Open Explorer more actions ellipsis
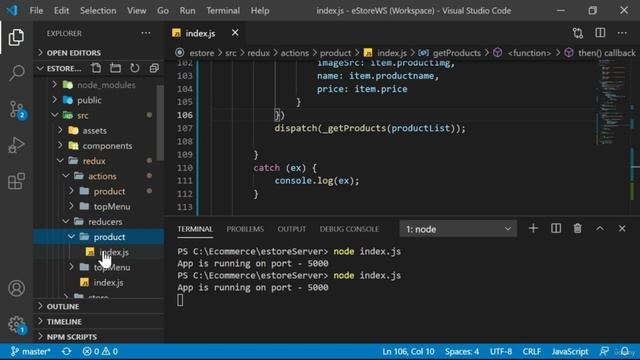Viewport: 640px width, 360px height. [146, 33]
